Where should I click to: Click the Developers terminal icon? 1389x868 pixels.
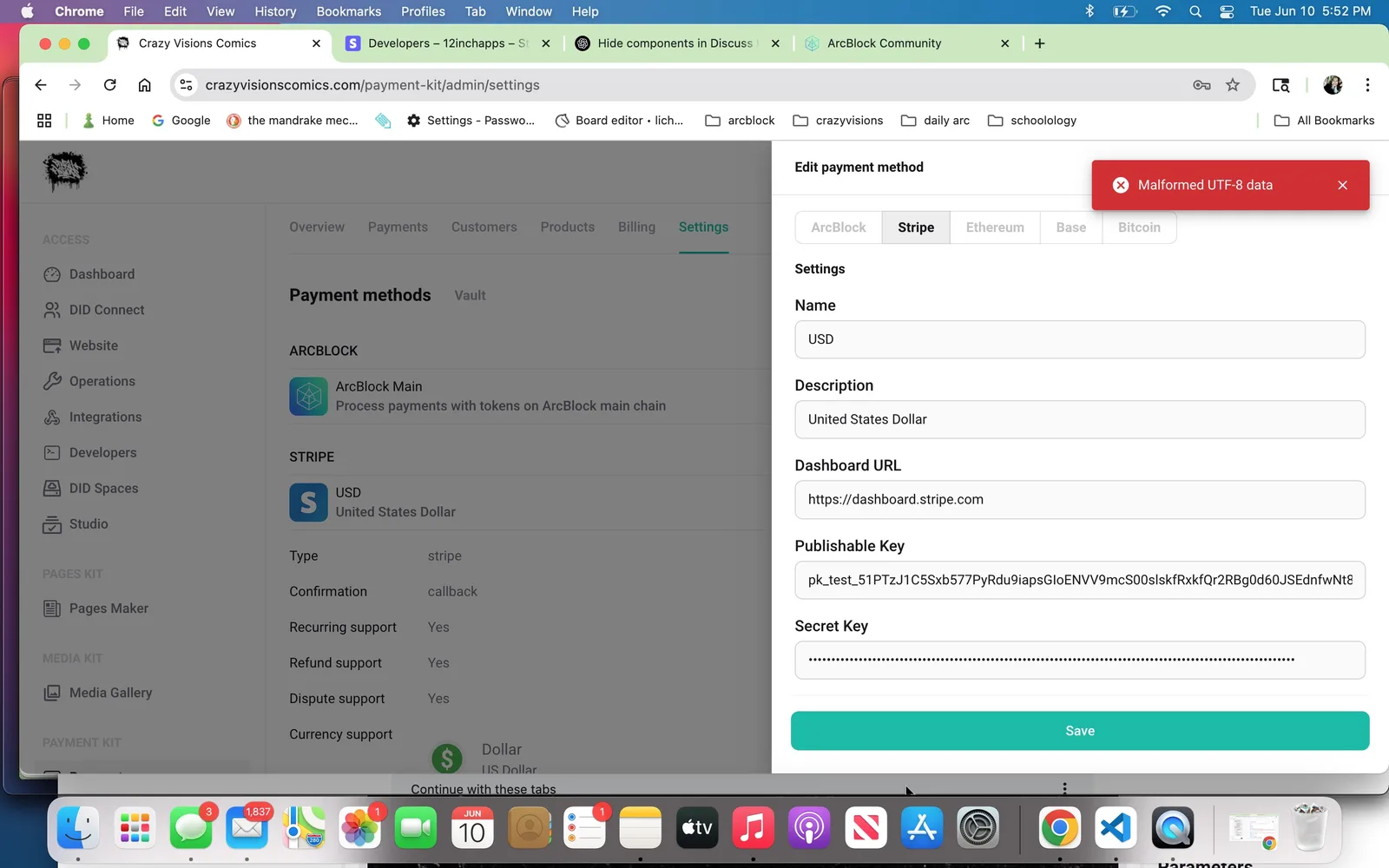pos(52,452)
